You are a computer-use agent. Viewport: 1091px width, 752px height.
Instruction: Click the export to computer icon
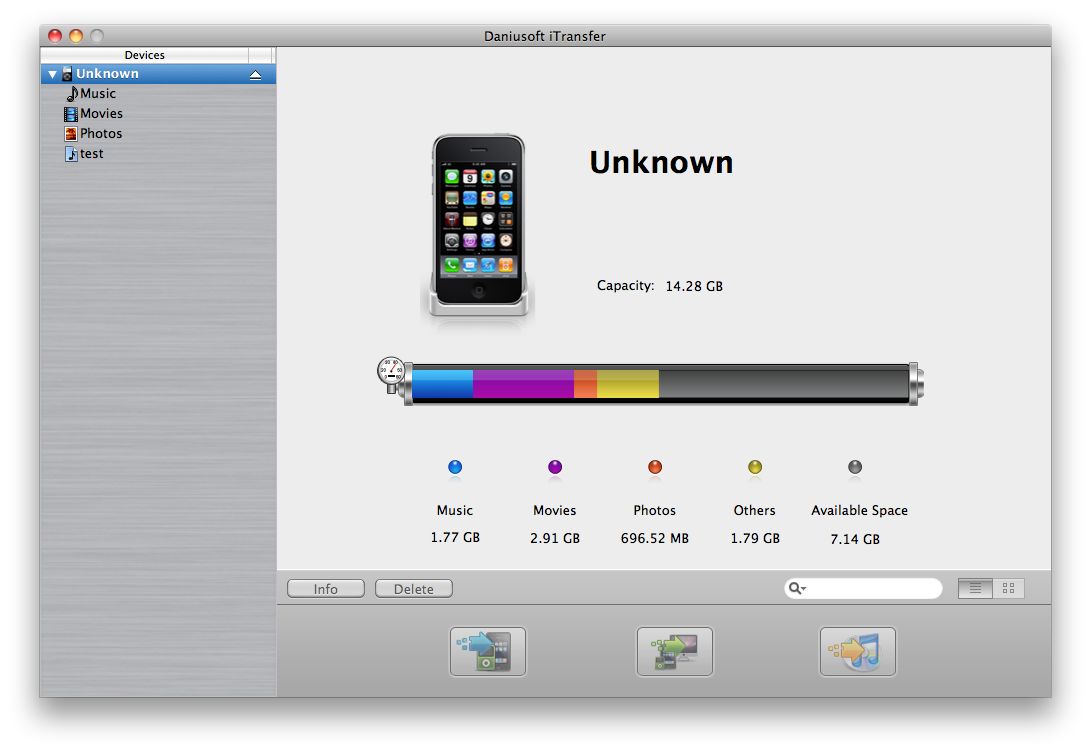tap(674, 651)
